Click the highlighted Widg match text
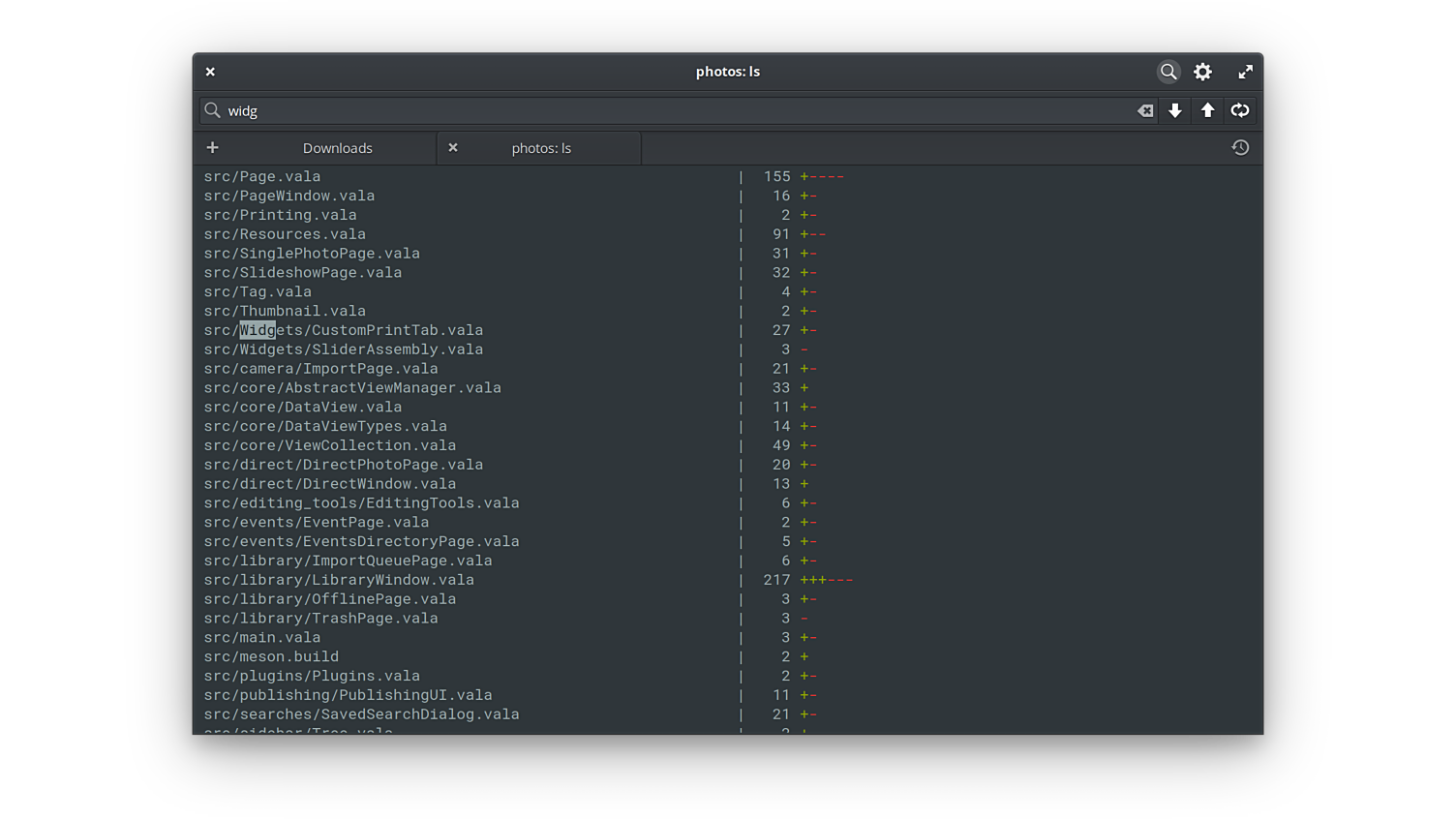1456x819 pixels. 258,330
